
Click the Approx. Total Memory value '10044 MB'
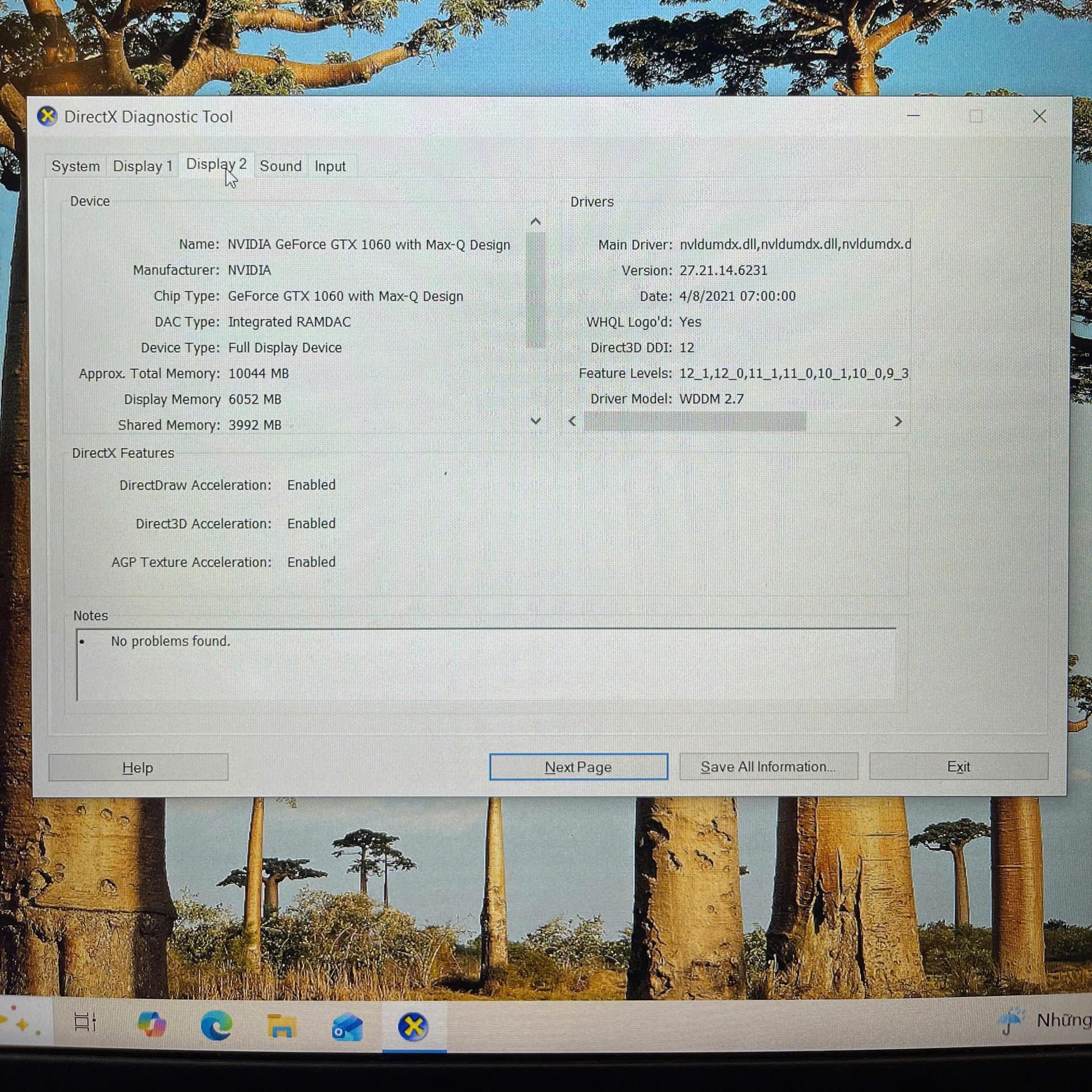(x=258, y=373)
